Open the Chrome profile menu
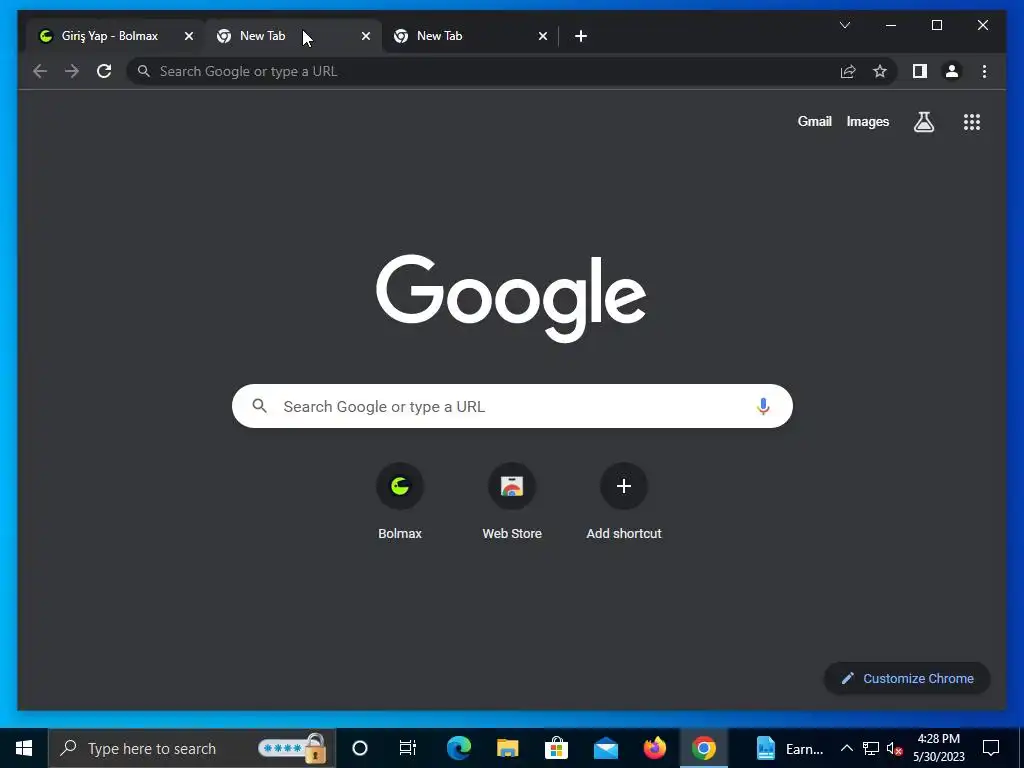This screenshot has width=1024, height=768. point(952,71)
